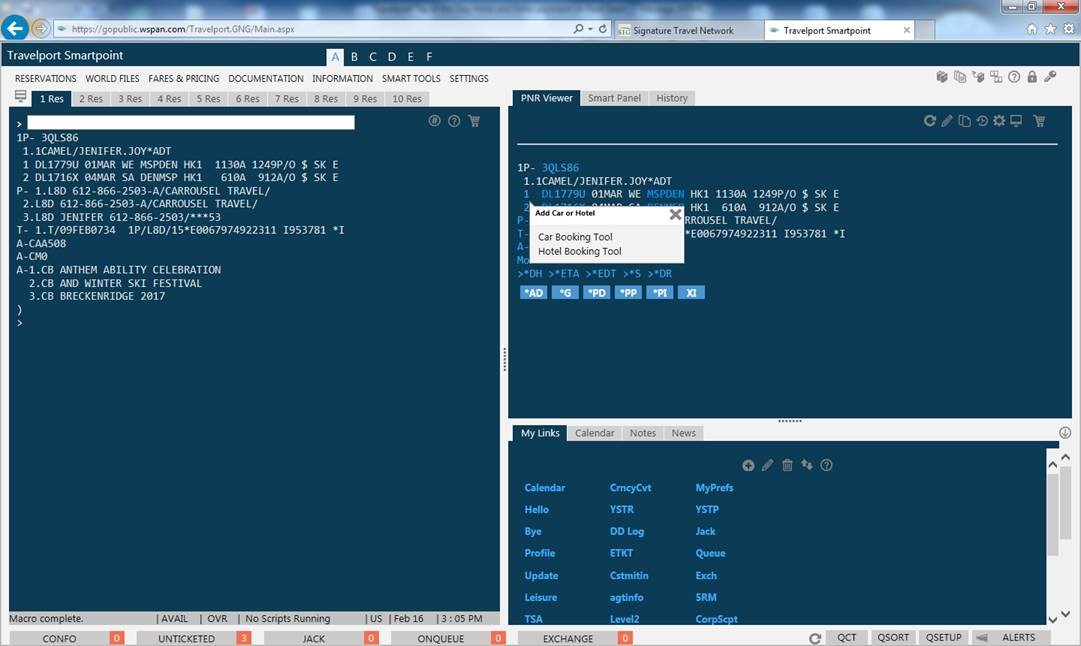The height and width of the screenshot is (646, 1081).
Task: Click the *PD button
Action: click(x=596, y=293)
